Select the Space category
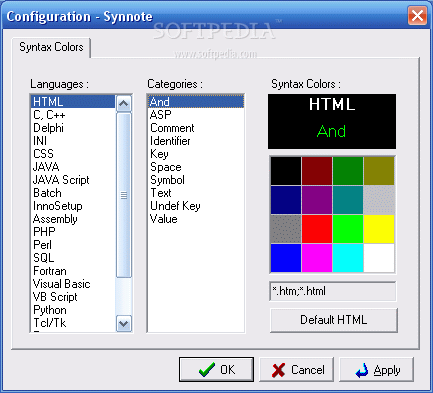433x393 pixels. point(196,167)
